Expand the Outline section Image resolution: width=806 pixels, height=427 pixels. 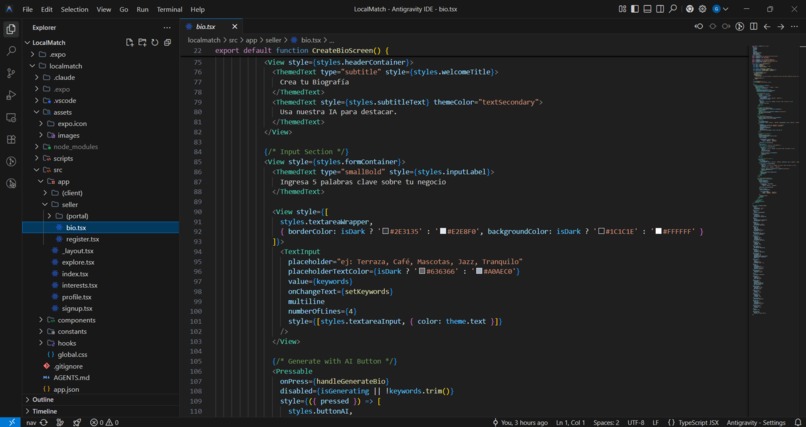click(101, 400)
